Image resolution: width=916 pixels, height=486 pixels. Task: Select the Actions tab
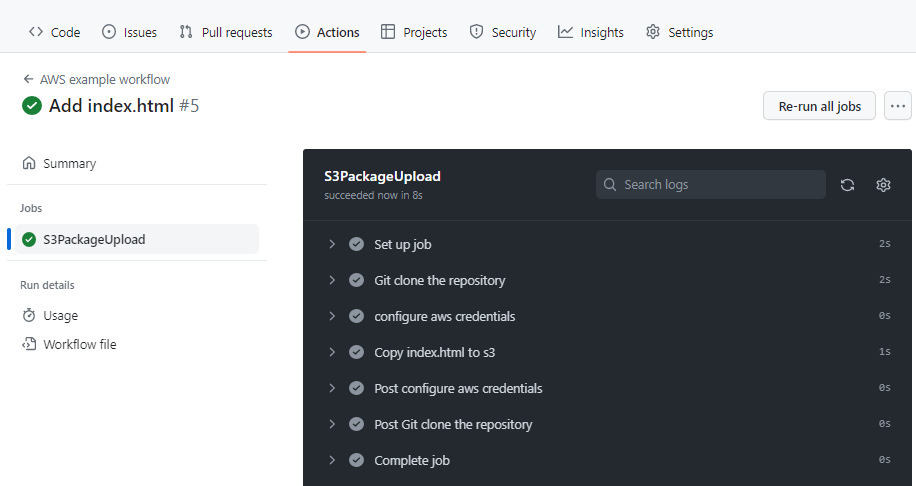point(327,32)
